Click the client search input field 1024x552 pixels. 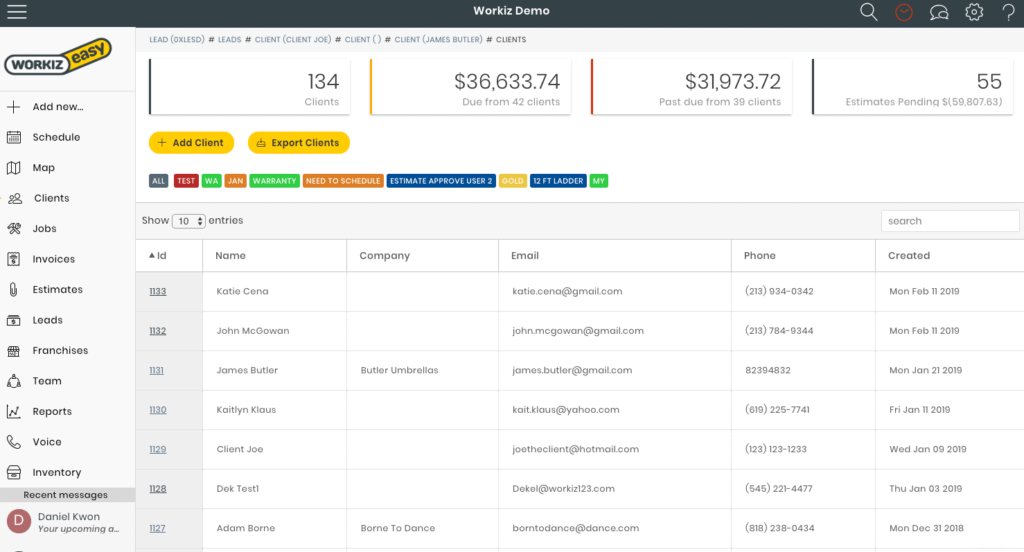pyautogui.click(x=949, y=221)
